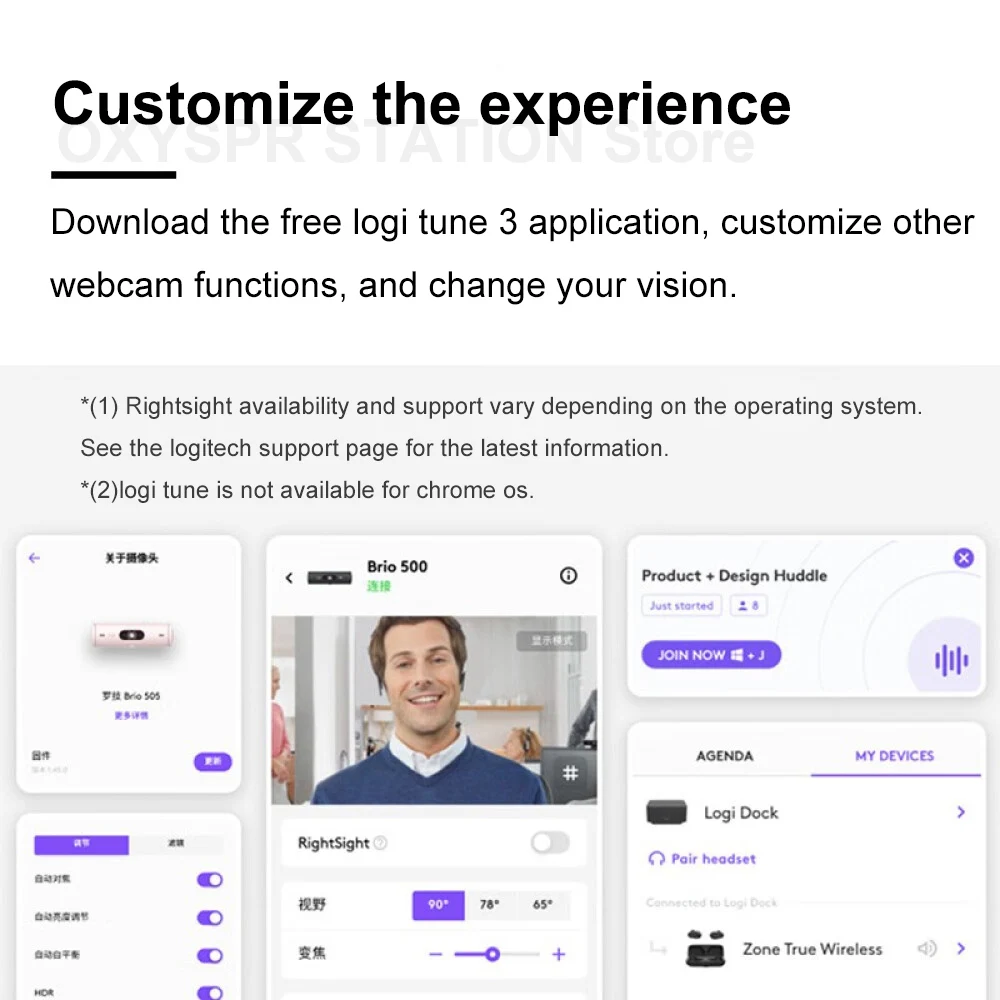This screenshot has height=1000, width=1000.
Task: Click the RightSight label
Action: tap(334, 843)
